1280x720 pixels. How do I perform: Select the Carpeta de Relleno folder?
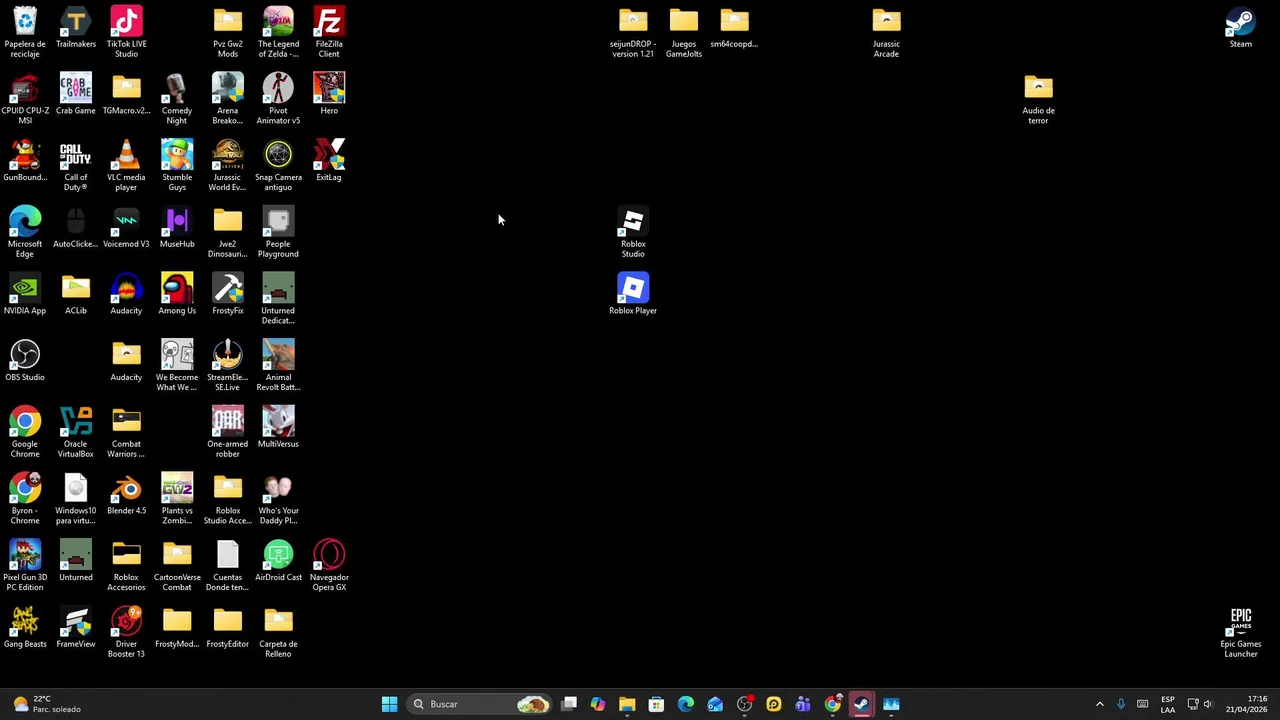click(x=278, y=632)
